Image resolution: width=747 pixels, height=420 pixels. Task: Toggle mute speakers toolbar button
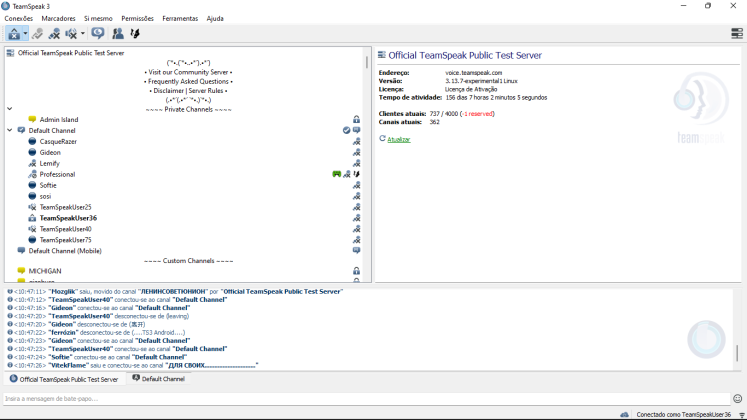[71, 33]
